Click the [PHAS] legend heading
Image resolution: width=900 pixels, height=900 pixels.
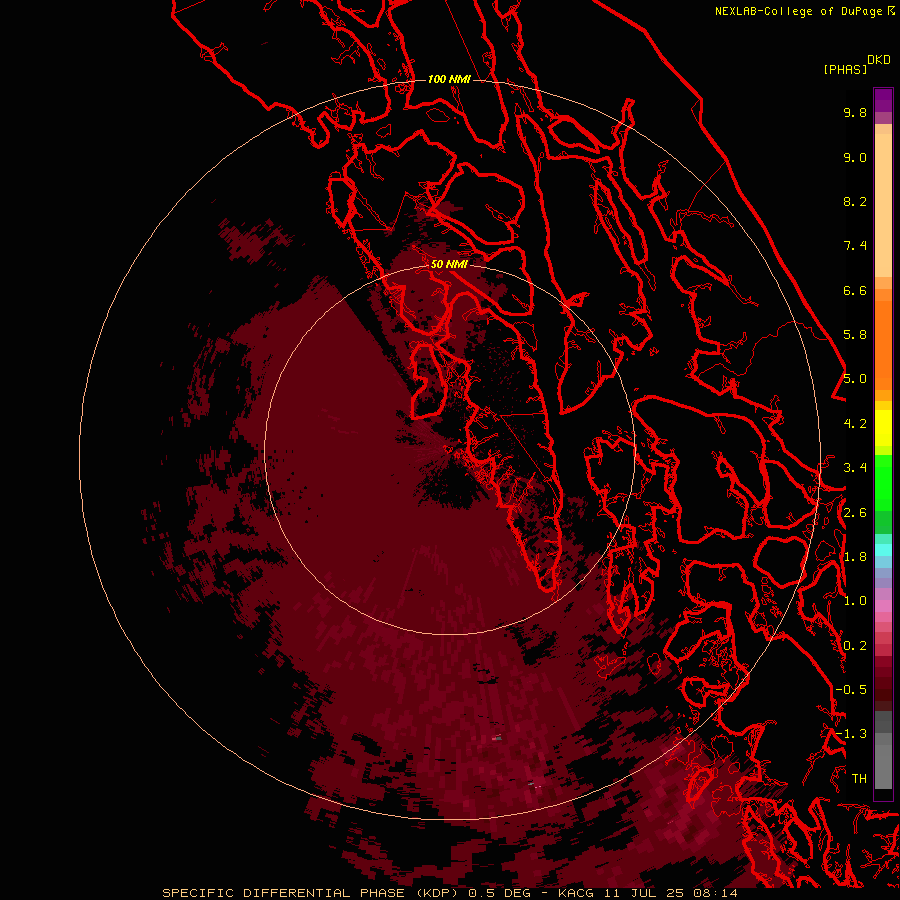[845, 70]
